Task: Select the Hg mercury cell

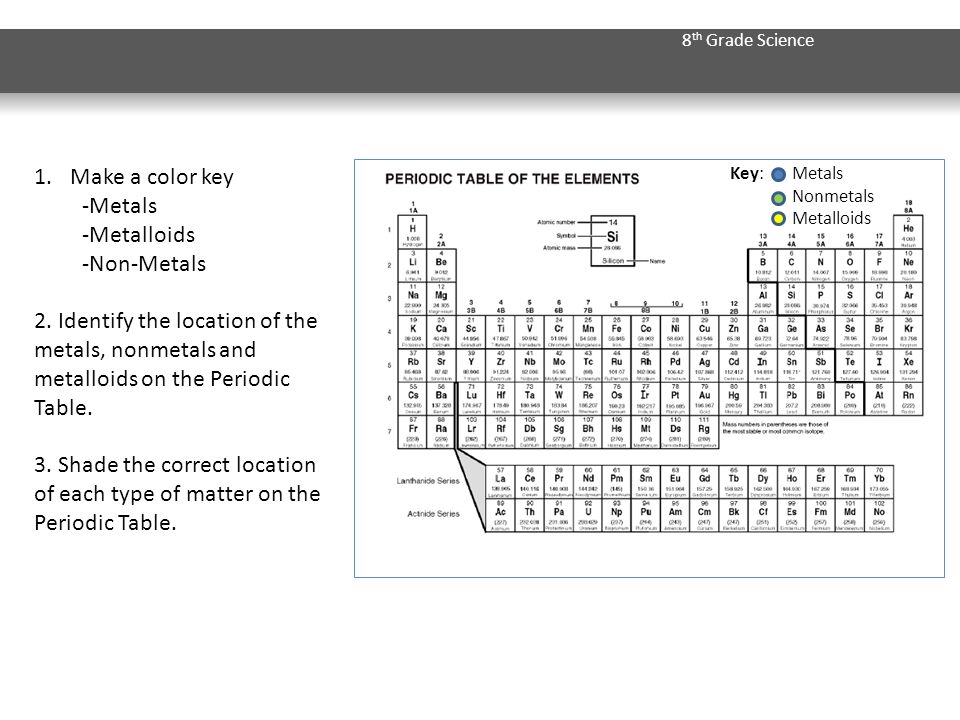Action: (733, 399)
